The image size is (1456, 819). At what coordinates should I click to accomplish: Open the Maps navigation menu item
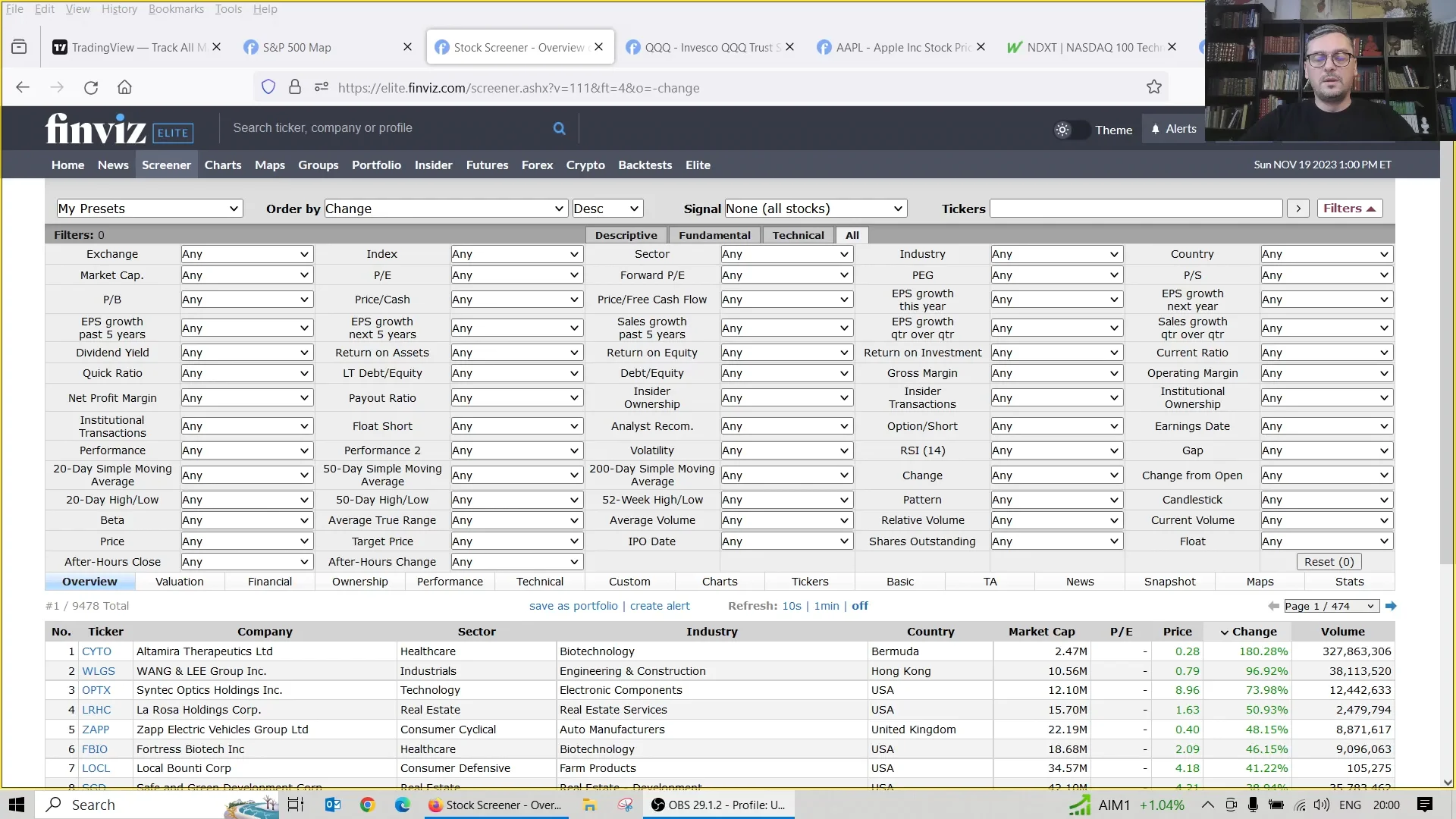[x=269, y=165]
